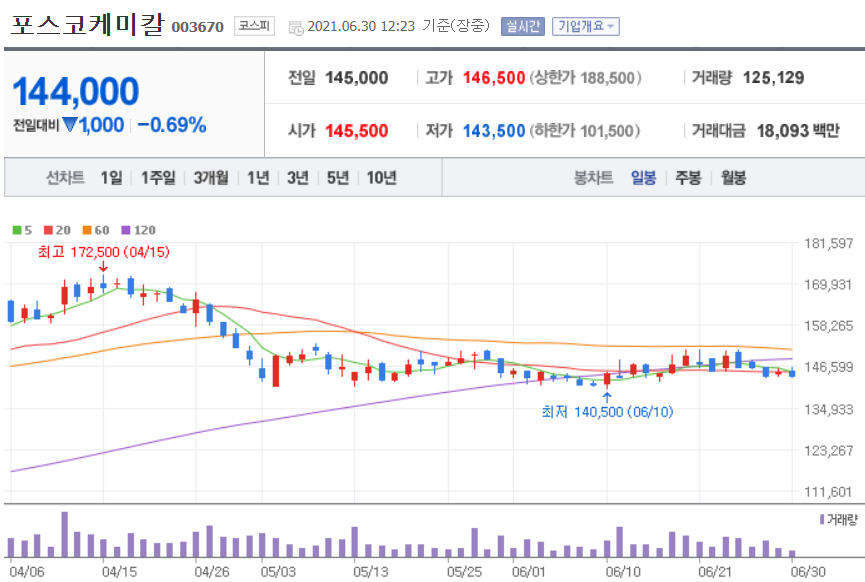The image size is (865, 582).
Task: Click the 06/10 date axis label
Action: coord(623,572)
